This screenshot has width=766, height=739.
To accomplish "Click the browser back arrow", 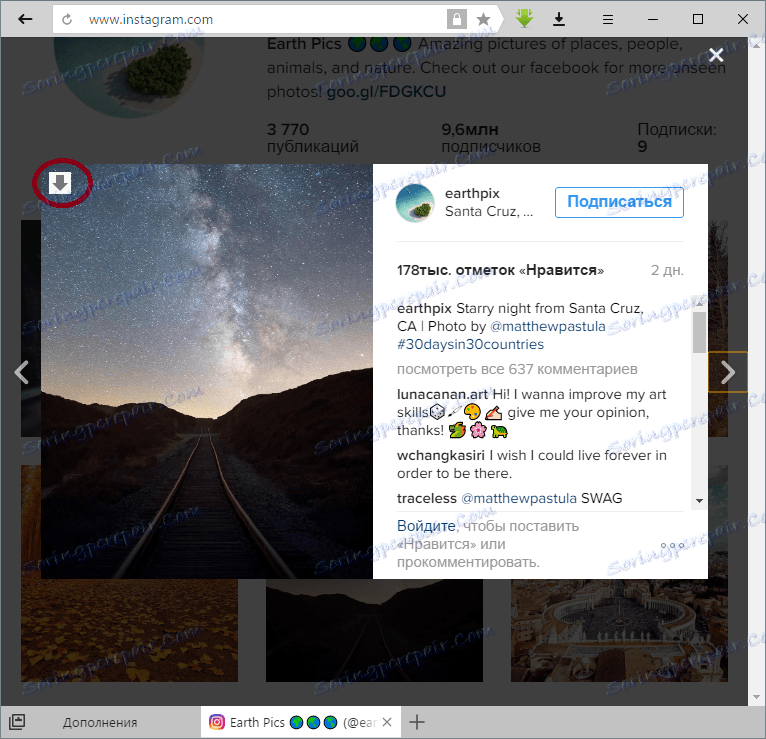I will 25,20.
